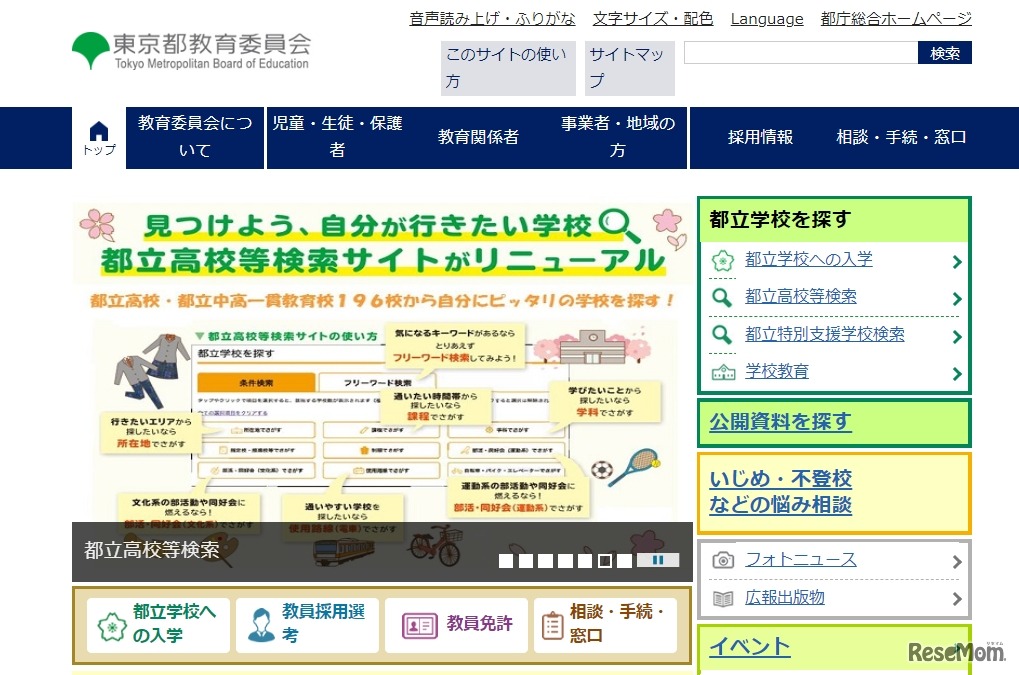Viewport: 1019px width, 675px height.
Task: Open 文字サイズ・配色 settings link
Action: [x=652, y=19]
